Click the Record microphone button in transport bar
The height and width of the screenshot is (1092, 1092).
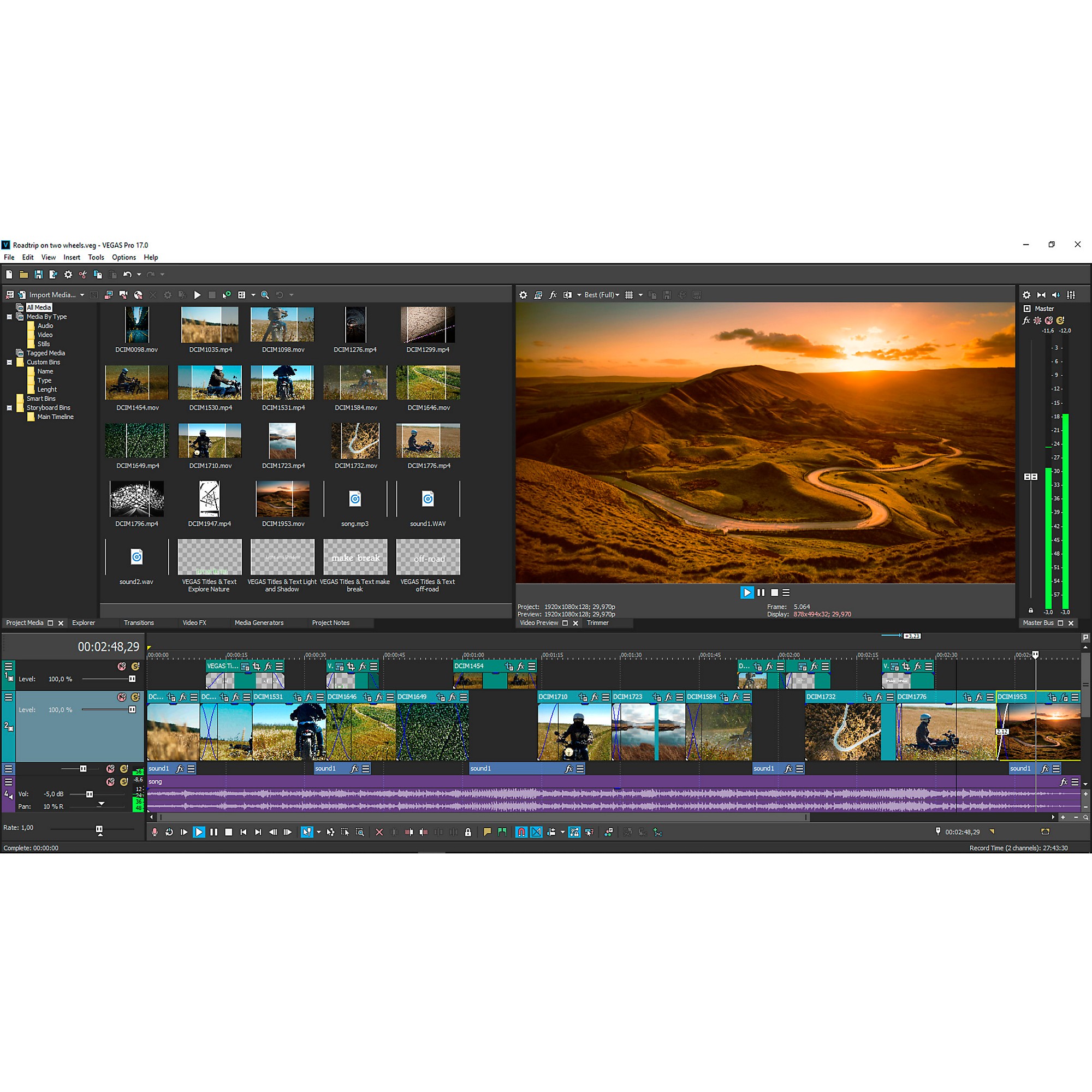tap(155, 832)
